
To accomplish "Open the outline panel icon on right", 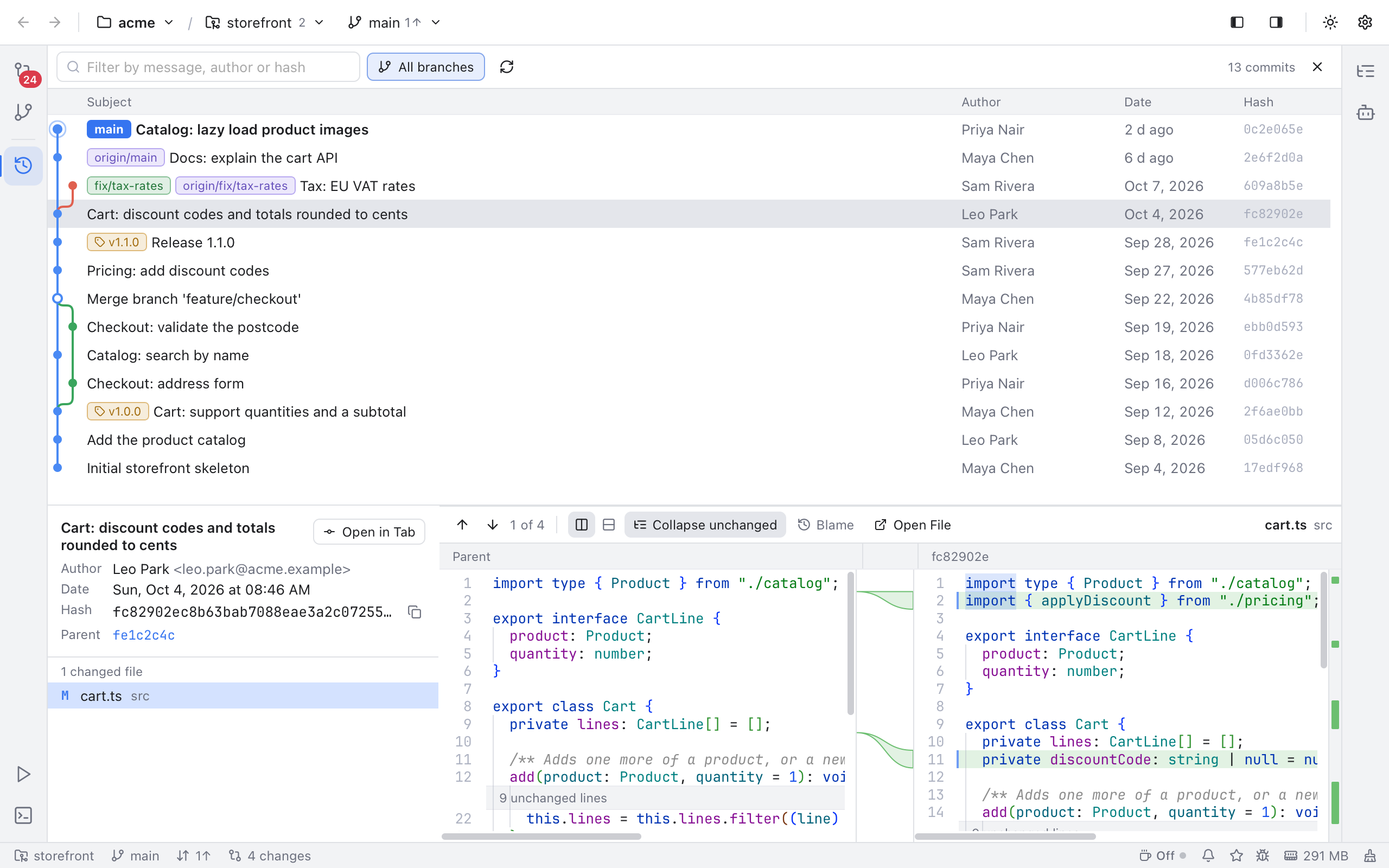I will [1366, 71].
